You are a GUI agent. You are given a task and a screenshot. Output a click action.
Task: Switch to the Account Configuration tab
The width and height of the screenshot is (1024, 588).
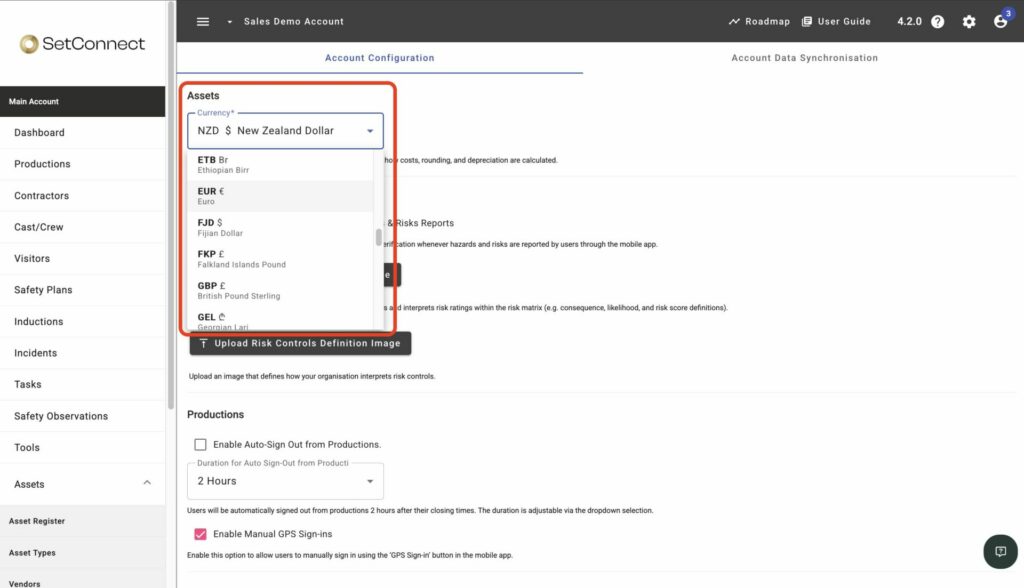(x=379, y=58)
